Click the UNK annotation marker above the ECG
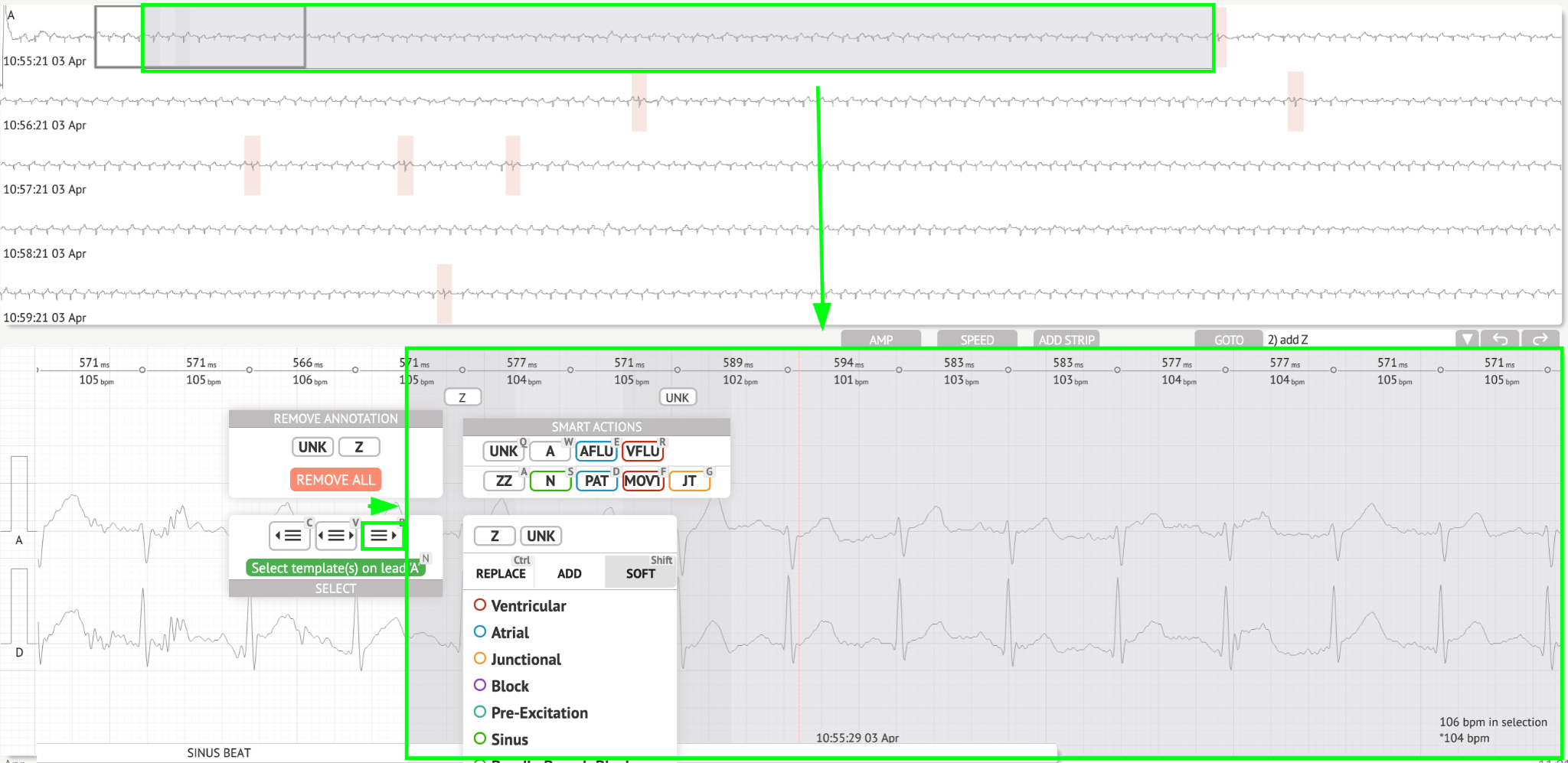Viewport: 1568px width, 763px height. (x=677, y=397)
